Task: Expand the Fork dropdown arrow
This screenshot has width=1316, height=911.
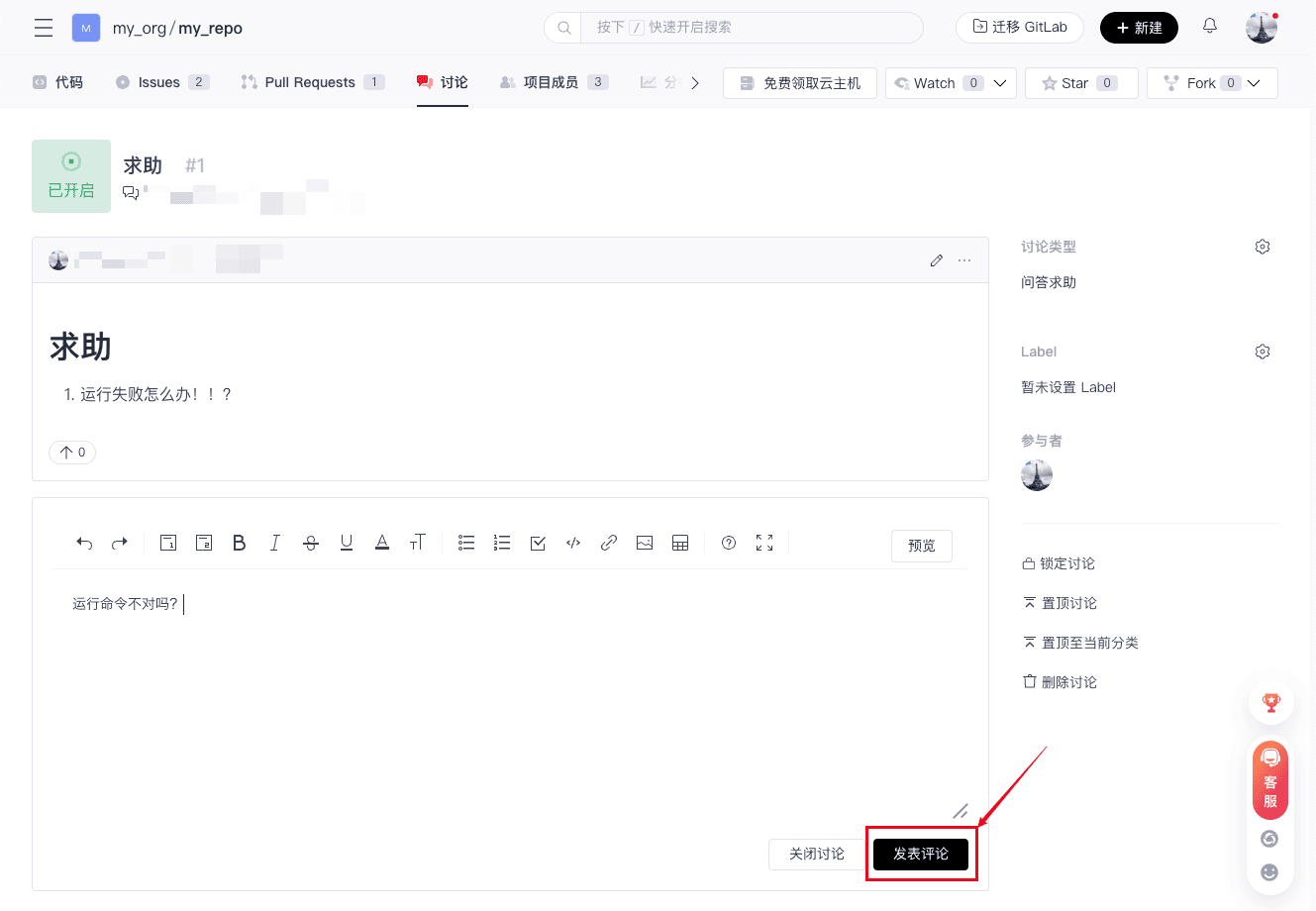Action: click(x=1255, y=83)
